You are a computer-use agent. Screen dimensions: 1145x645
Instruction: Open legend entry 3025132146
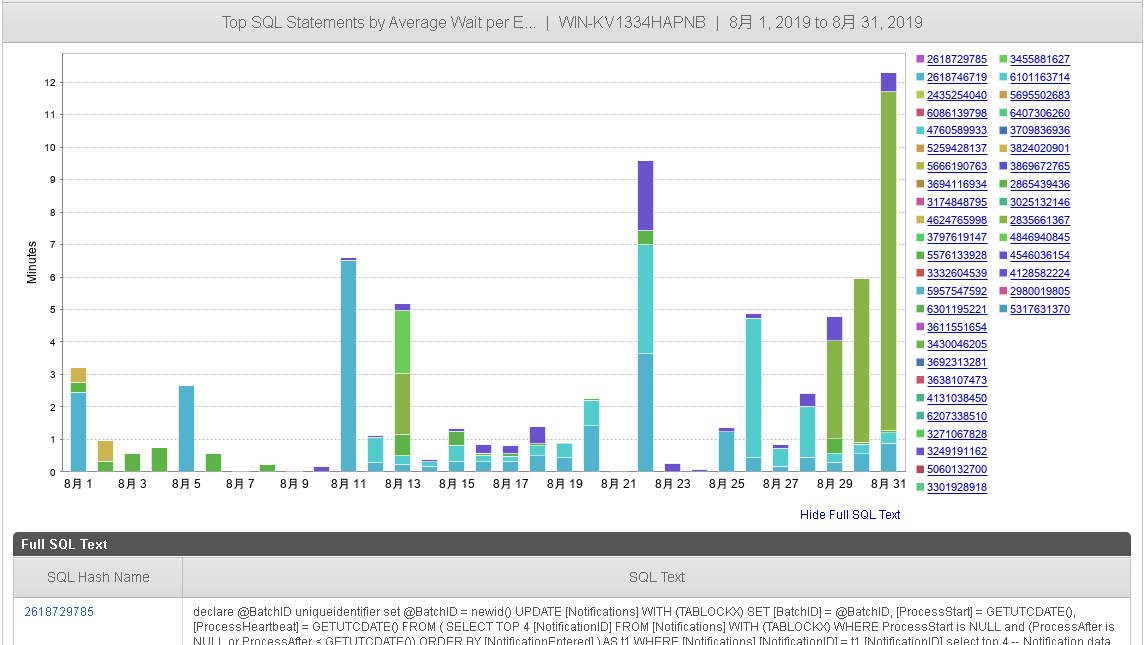(x=1040, y=202)
